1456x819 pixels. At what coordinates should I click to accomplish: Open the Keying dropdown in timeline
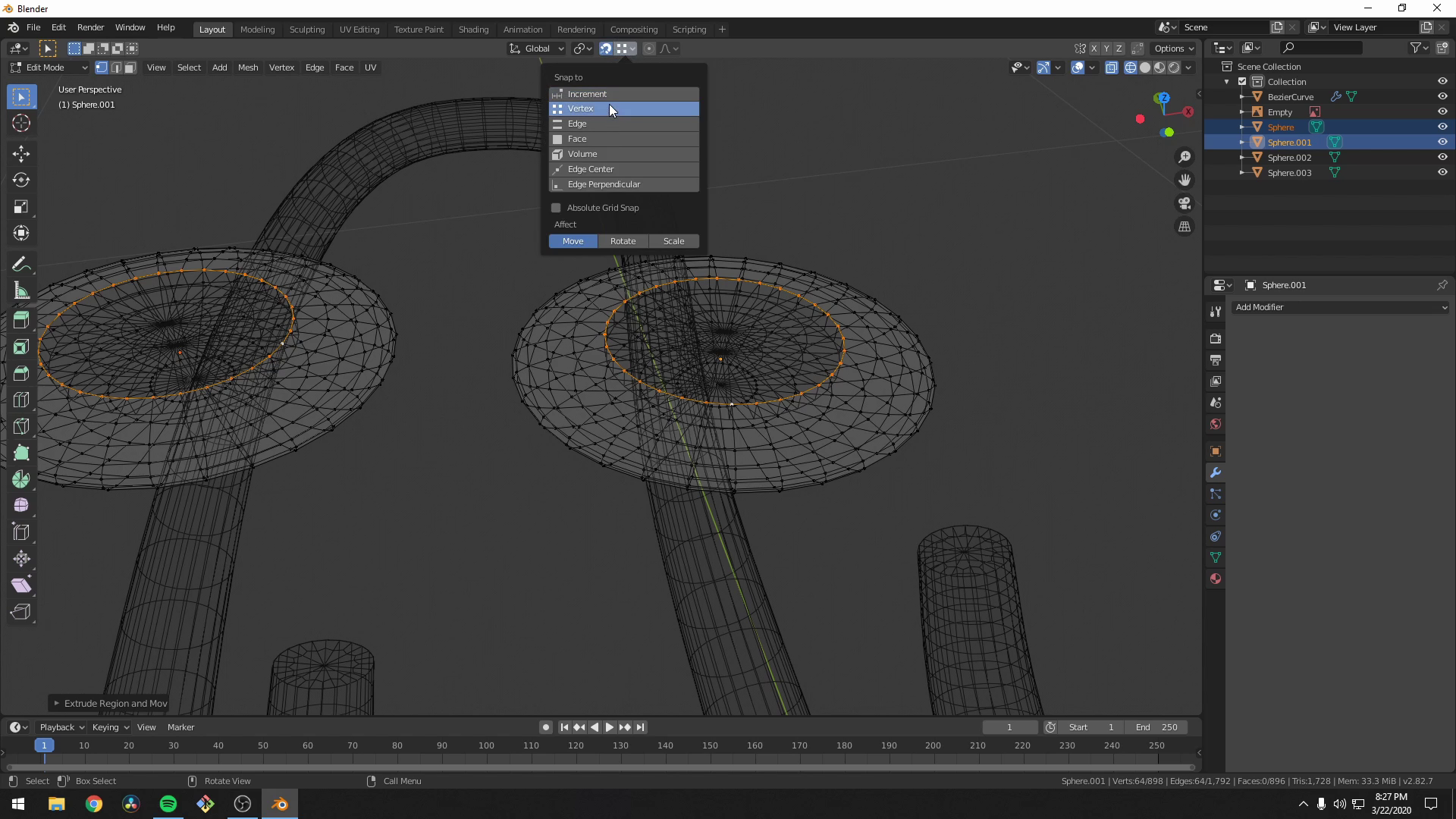coord(110,727)
